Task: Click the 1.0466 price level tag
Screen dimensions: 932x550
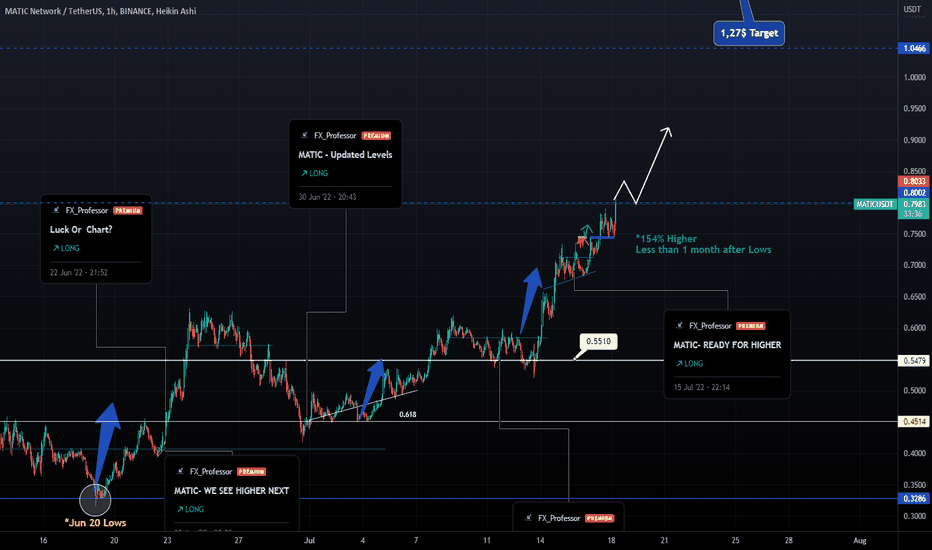Action: pos(914,48)
